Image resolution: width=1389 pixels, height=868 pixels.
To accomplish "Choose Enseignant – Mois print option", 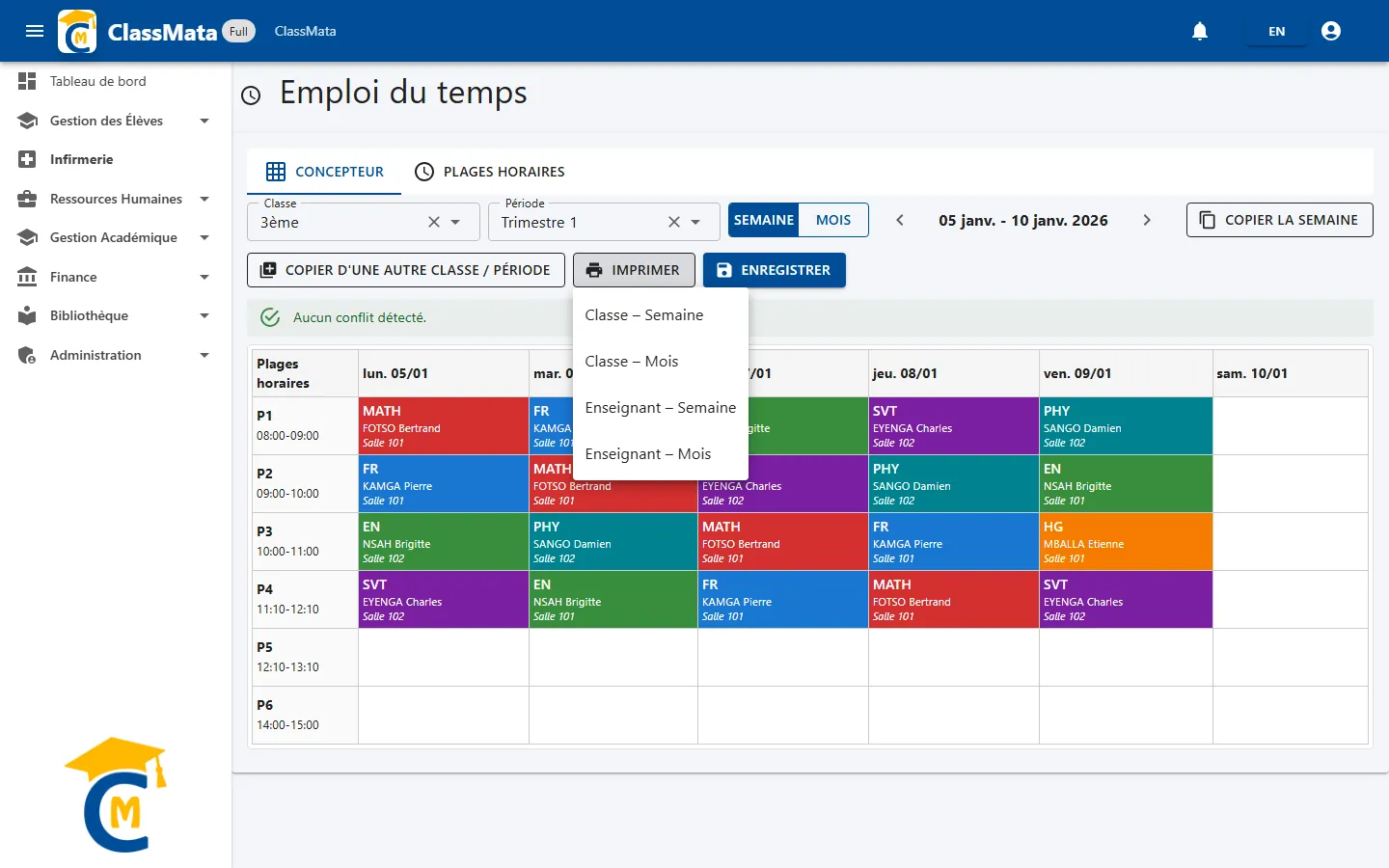I will (x=661, y=454).
